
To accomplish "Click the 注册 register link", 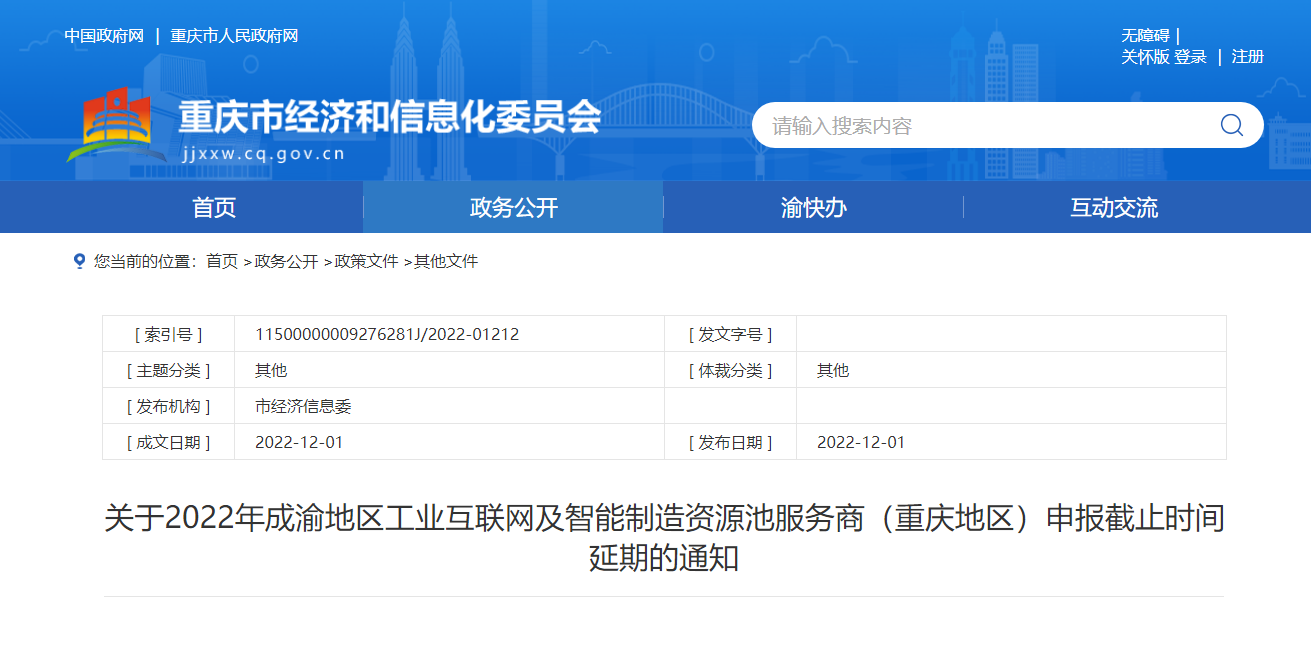I will (1247, 57).
